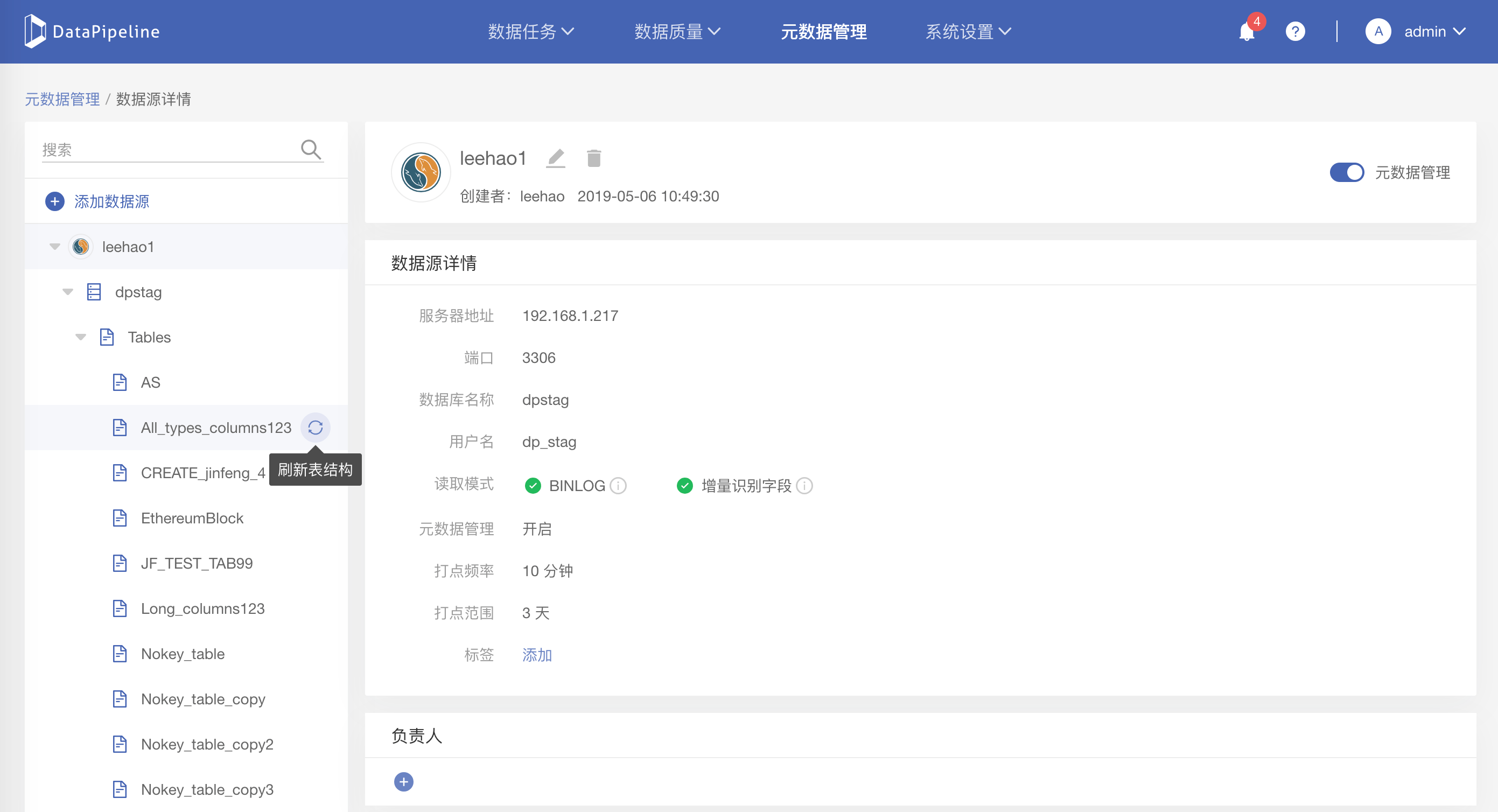Collapse the leehao1 data source node

[x=55, y=247]
